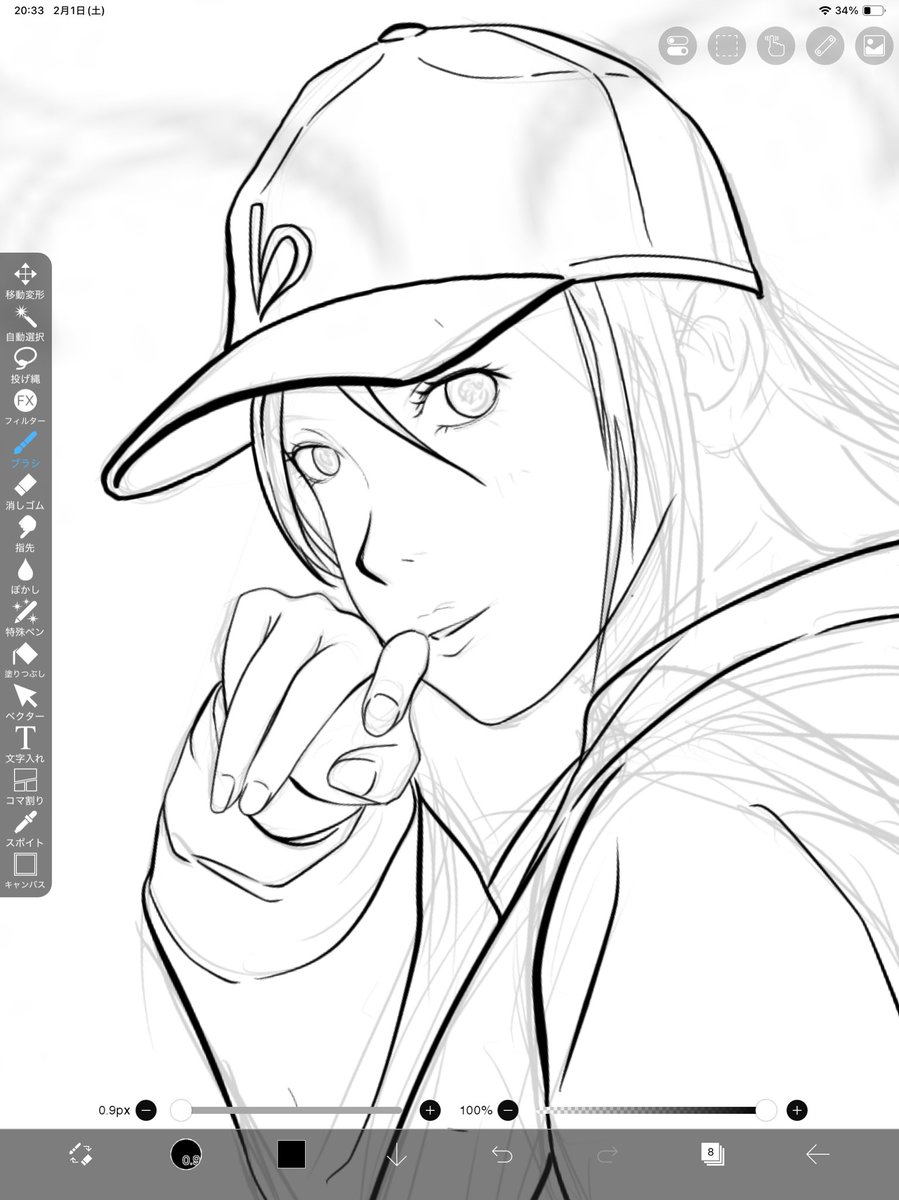Open the Canvas (キャンバス) tool
Viewport: 899px width, 1200px height.
pyautogui.click(x=25, y=871)
